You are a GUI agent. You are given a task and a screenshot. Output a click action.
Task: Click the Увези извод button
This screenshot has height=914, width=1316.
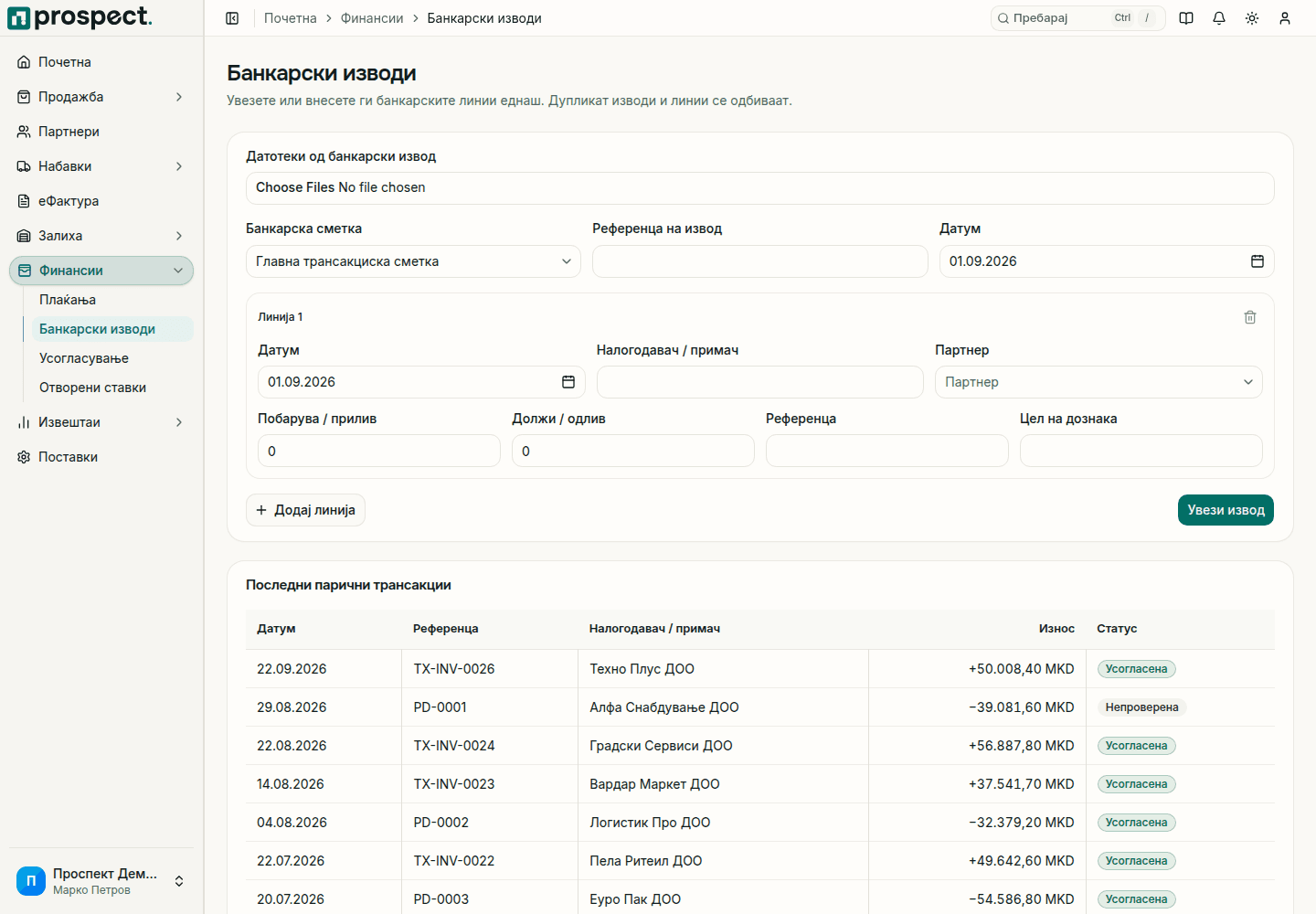[1226, 510]
